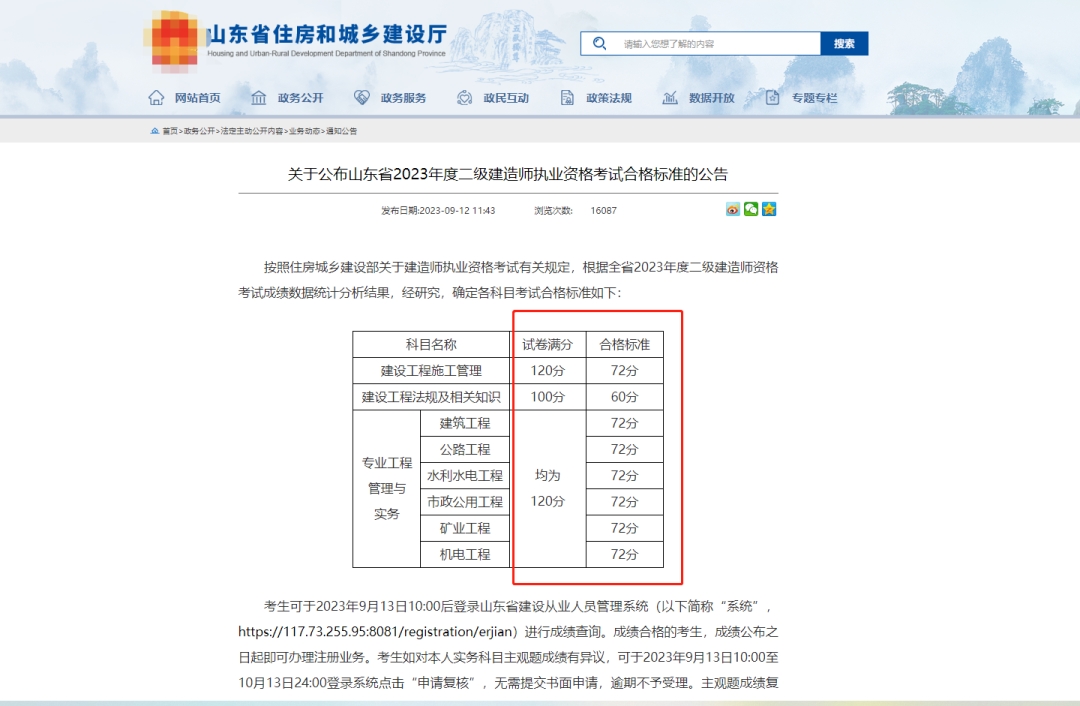The height and width of the screenshot is (706, 1080).
Task: Click the magnifier icon in search box
Action: (x=599, y=43)
